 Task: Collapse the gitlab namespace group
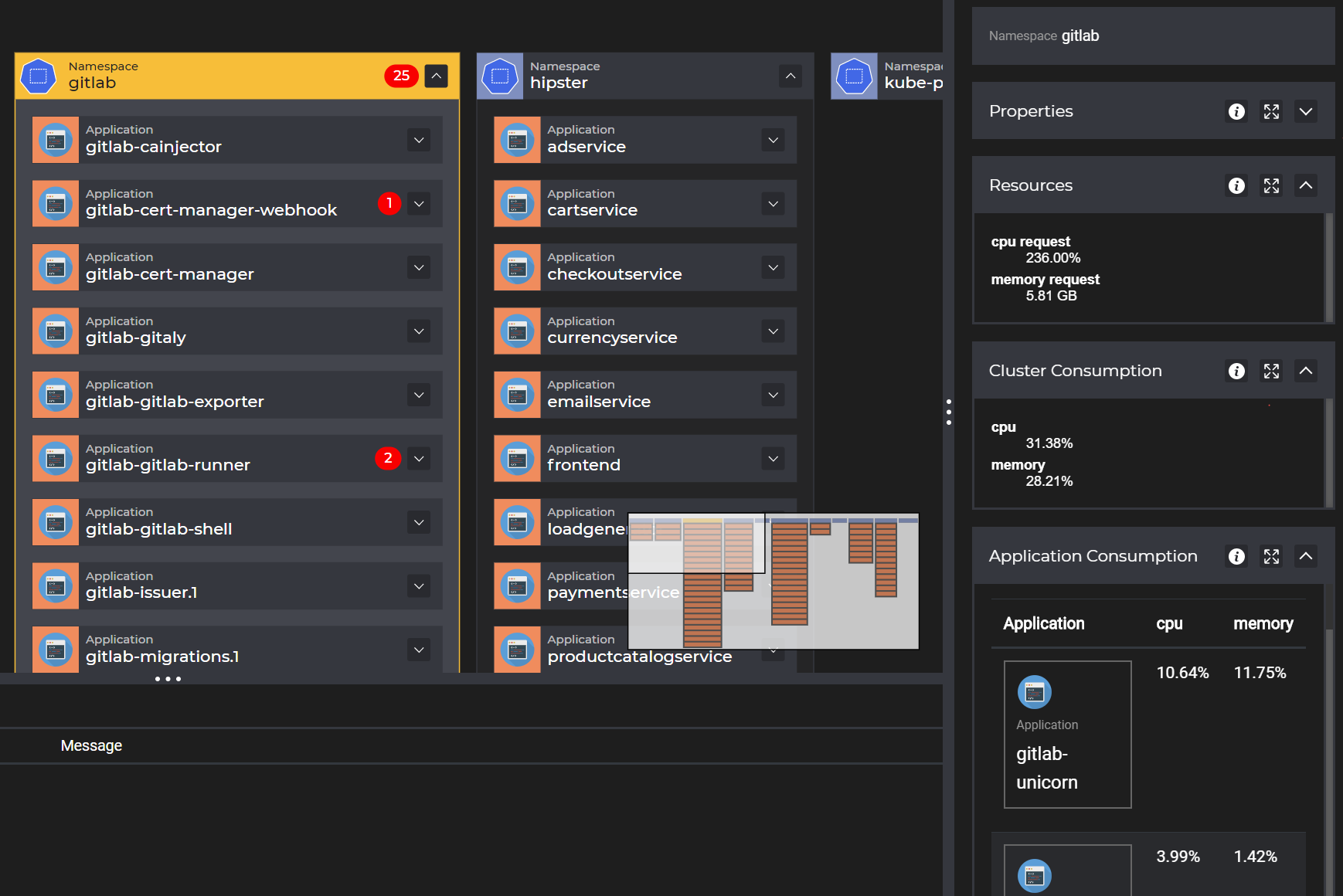[x=437, y=76]
